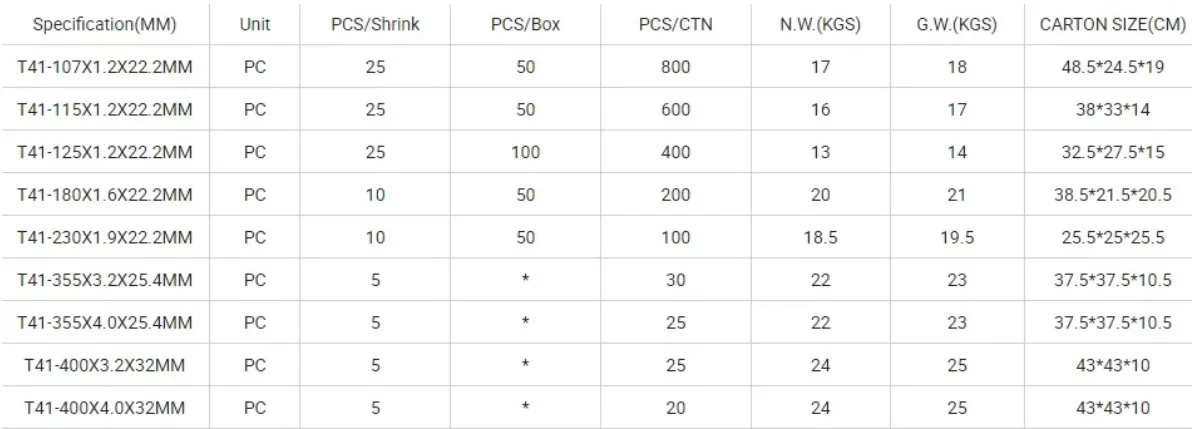Click the T41-125X1.2X22.2MM specification cell

(105, 153)
